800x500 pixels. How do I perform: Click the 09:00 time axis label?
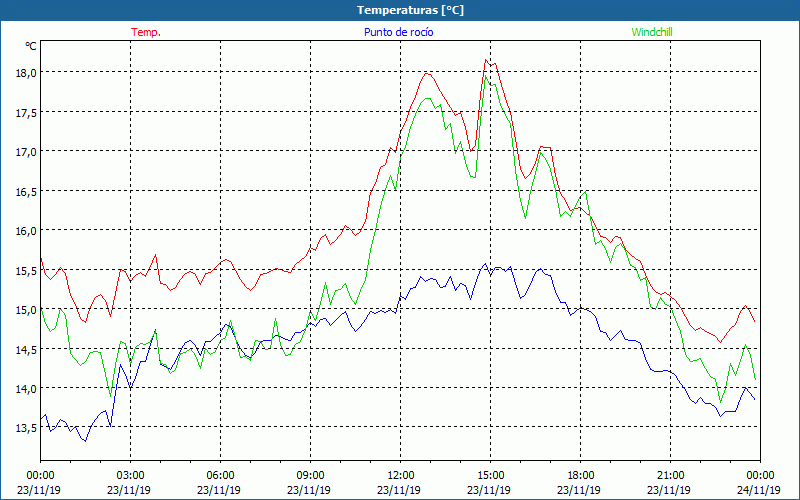tap(310, 475)
